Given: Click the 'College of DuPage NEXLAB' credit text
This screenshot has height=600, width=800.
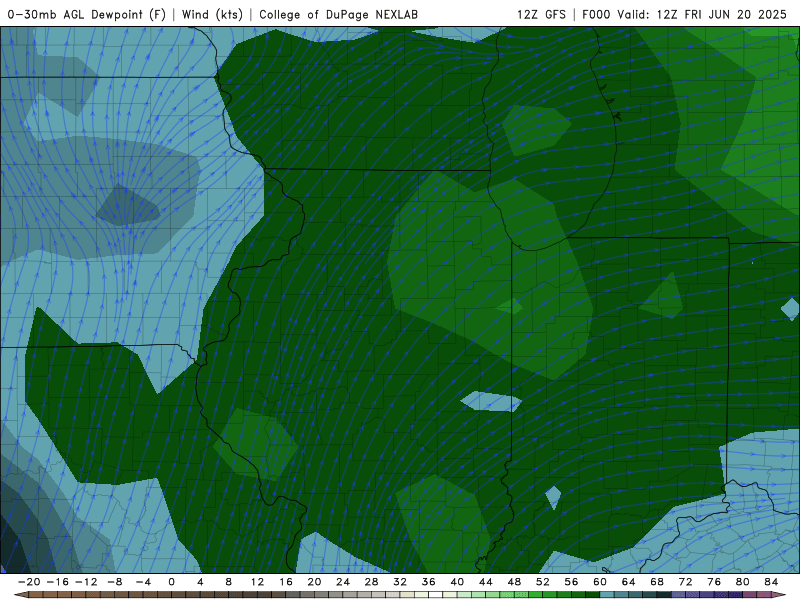Looking at the screenshot, I should point(338,14).
